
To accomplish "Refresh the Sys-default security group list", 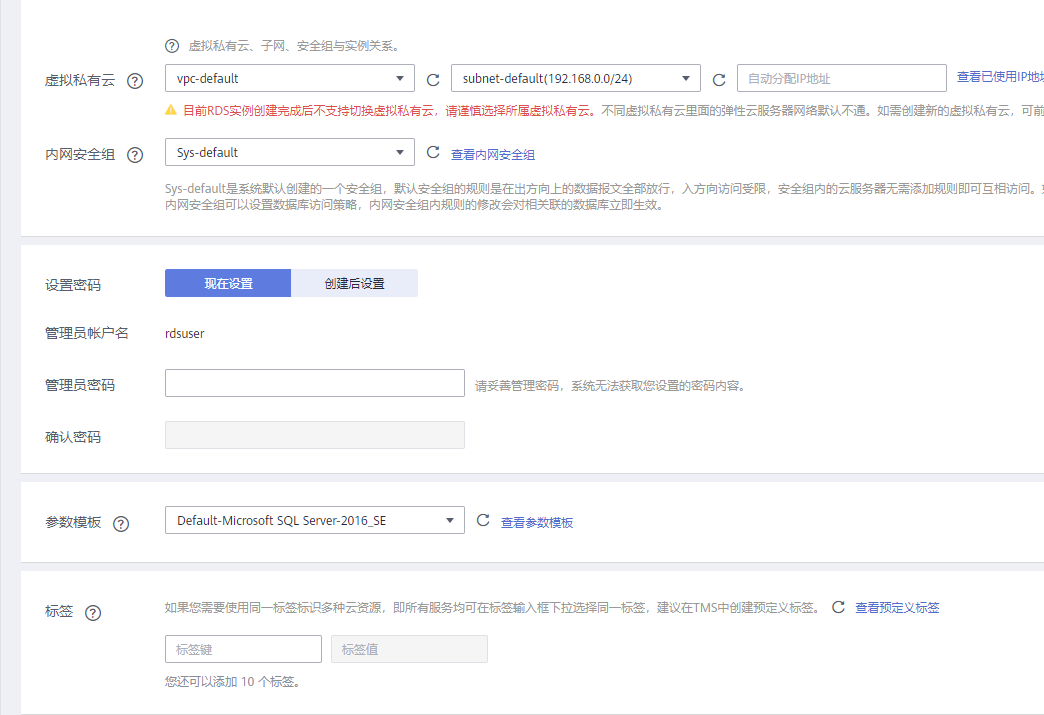I will coord(433,152).
